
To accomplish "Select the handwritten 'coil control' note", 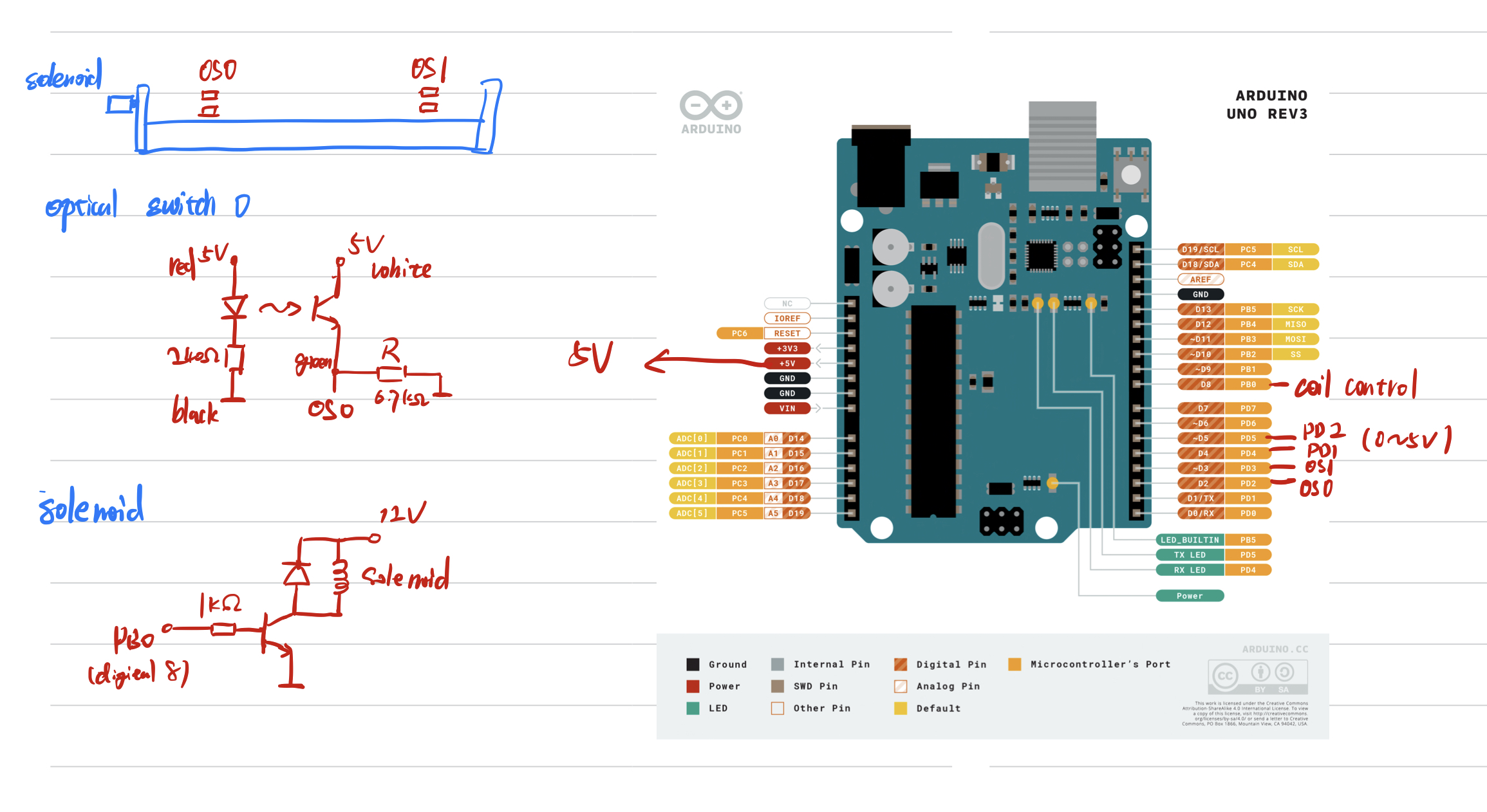I will pos(1356,385).
